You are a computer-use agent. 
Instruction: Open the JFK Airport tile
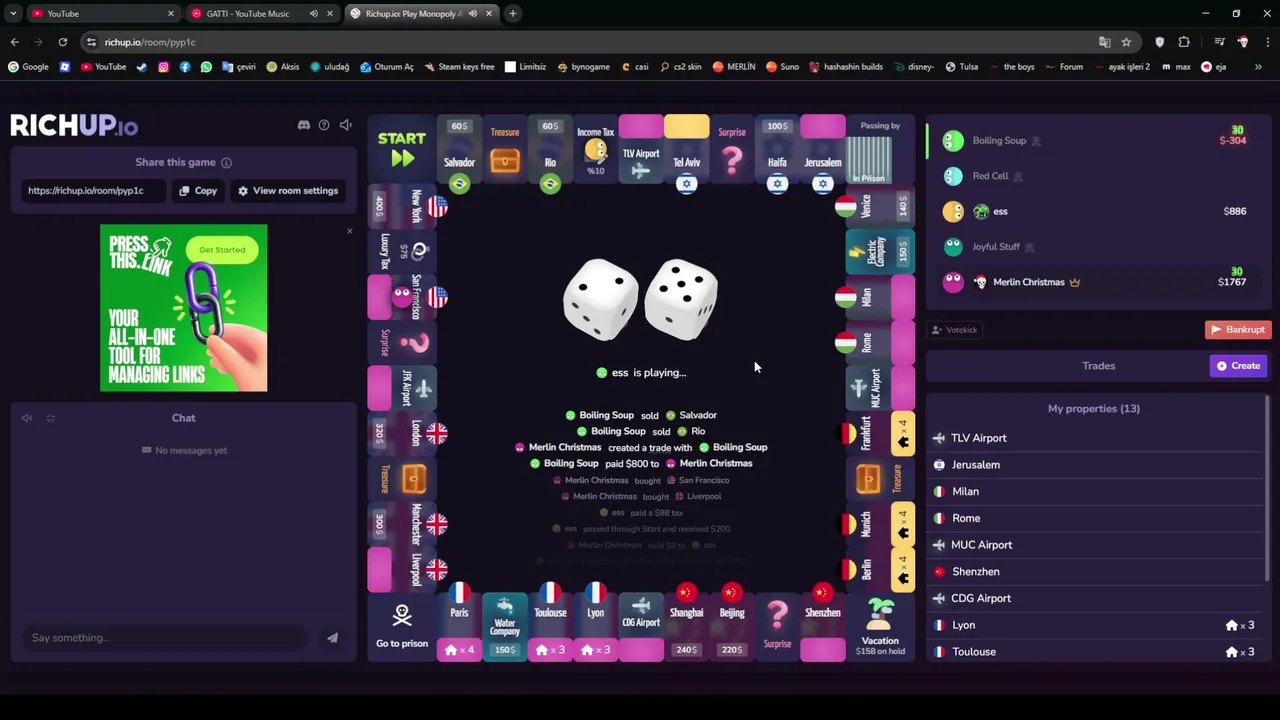(x=402, y=388)
